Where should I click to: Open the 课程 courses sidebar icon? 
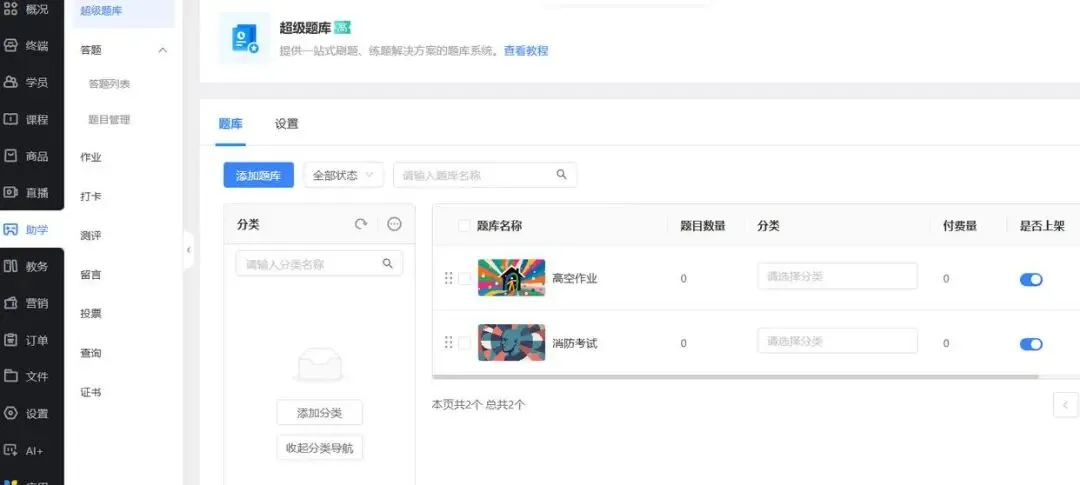point(10,119)
